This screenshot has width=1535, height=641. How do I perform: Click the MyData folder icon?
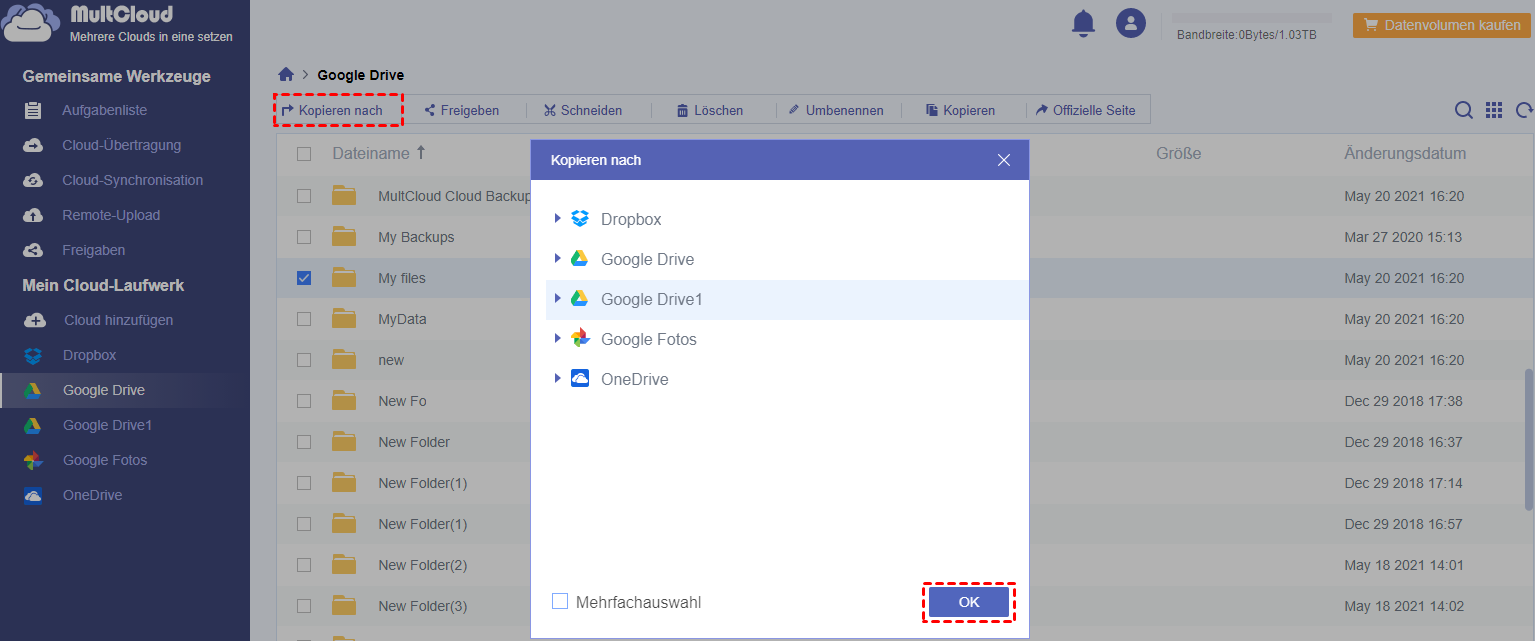(x=344, y=319)
